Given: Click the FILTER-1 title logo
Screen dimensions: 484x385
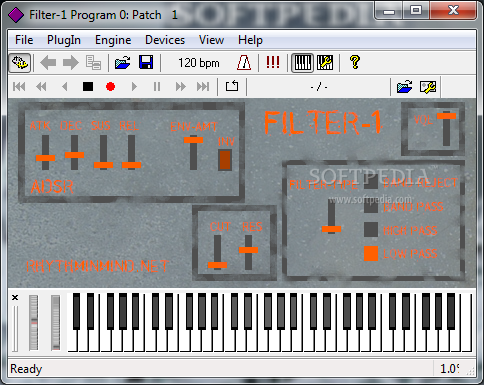Looking at the screenshot, I should pyautogui.click(x=323, y=123).
